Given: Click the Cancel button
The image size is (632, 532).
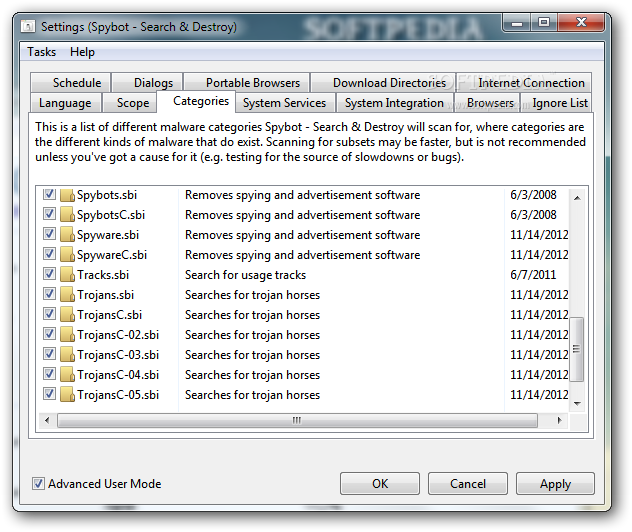Looking at the screenshot, I should pos(468,484).
